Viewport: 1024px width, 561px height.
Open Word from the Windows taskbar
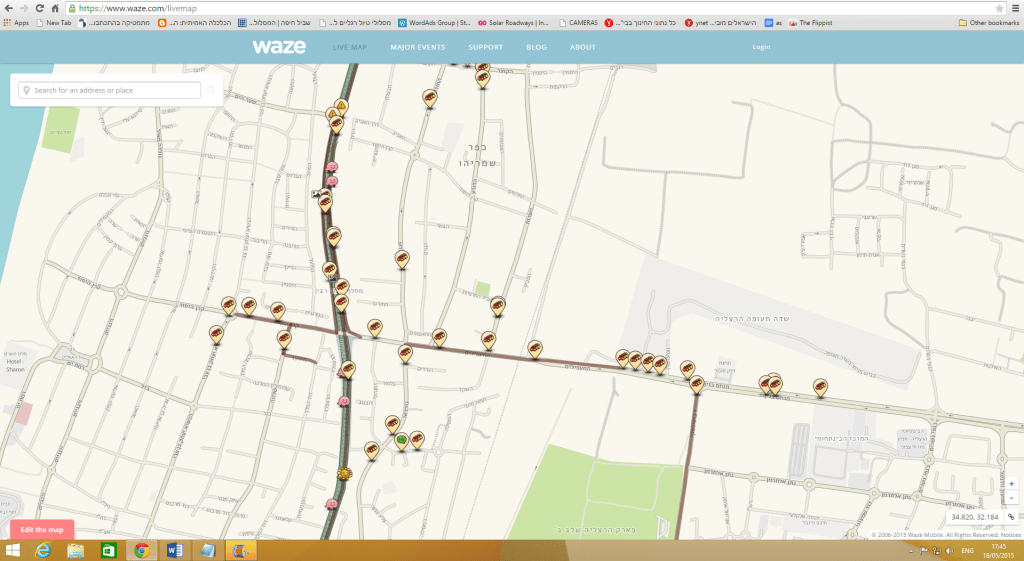174,551
